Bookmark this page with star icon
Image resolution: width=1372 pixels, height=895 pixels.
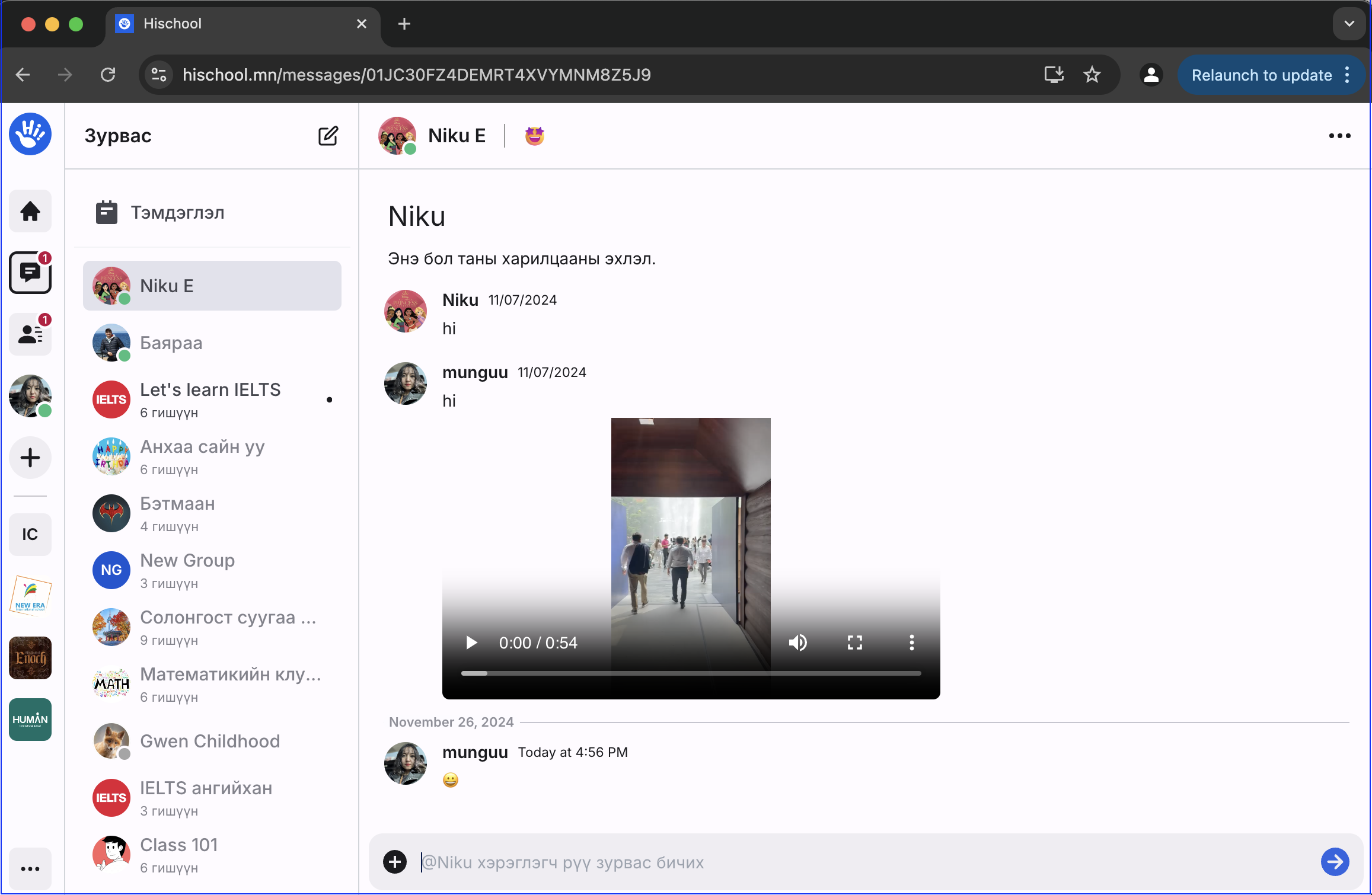pos(1092,75)
